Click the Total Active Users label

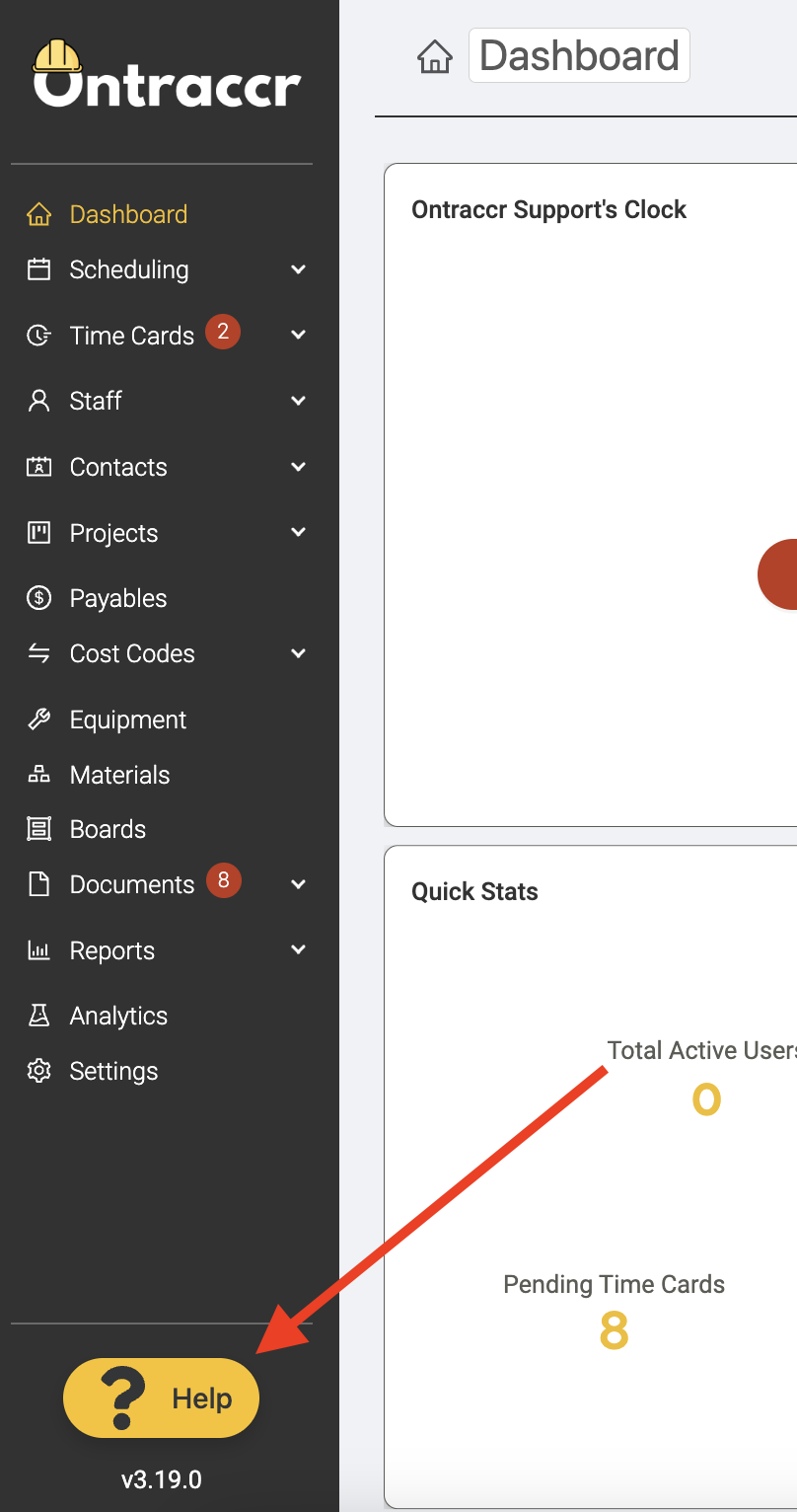pyautogui.click(x=702, y=1050)
